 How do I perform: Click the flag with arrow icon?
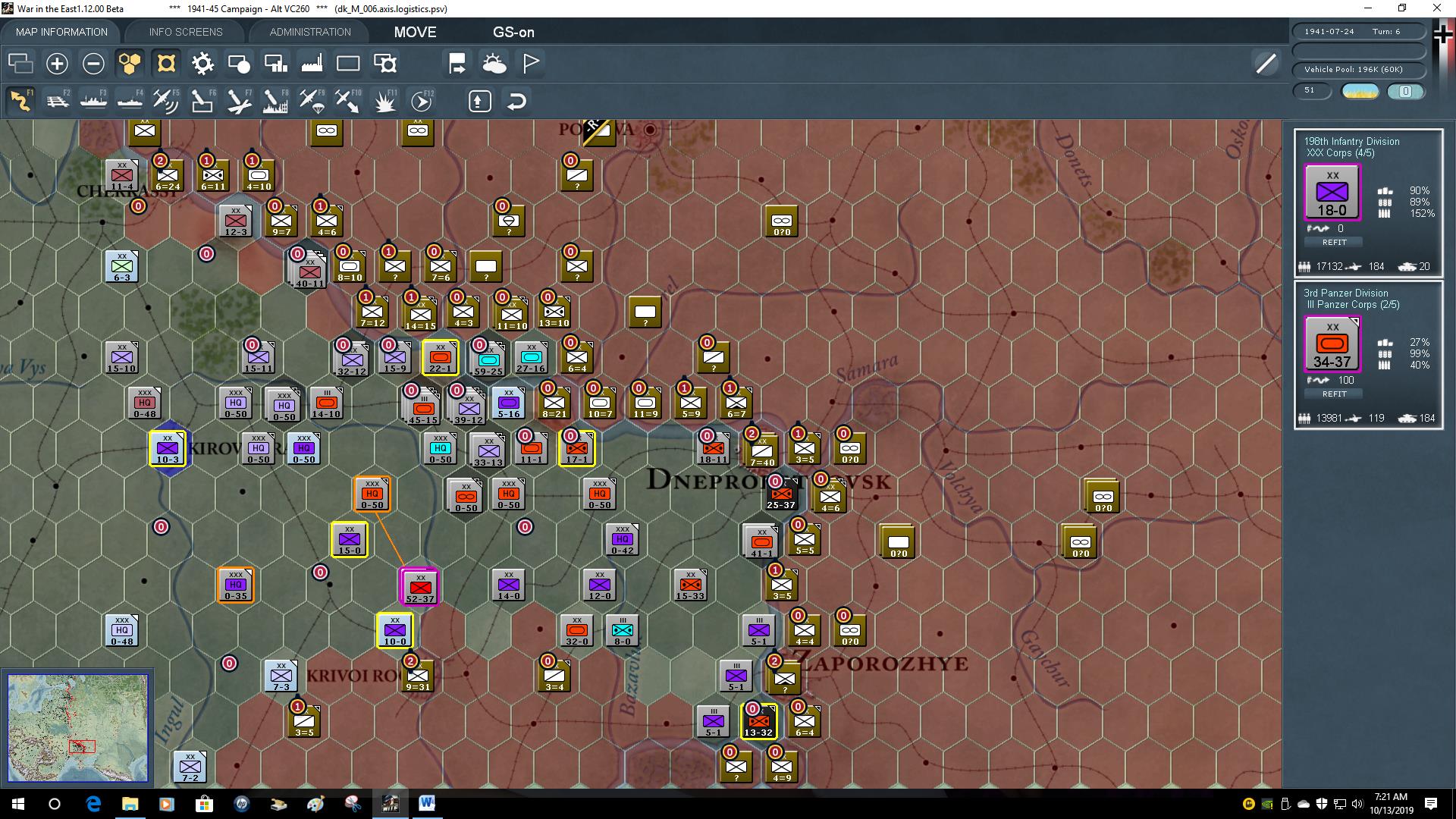tap(457, 64)
